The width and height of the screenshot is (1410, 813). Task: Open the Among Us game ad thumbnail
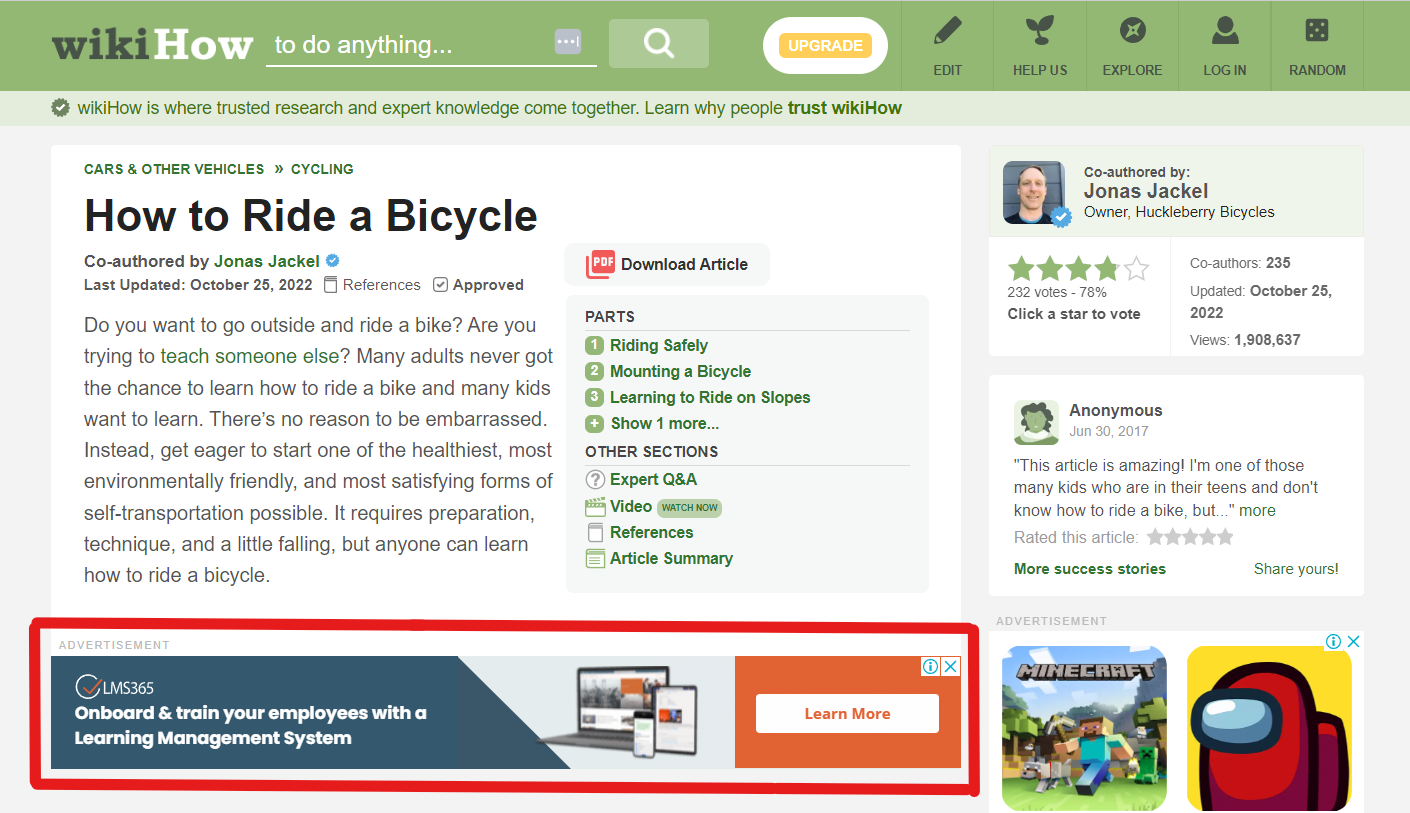pos(1269,728)
